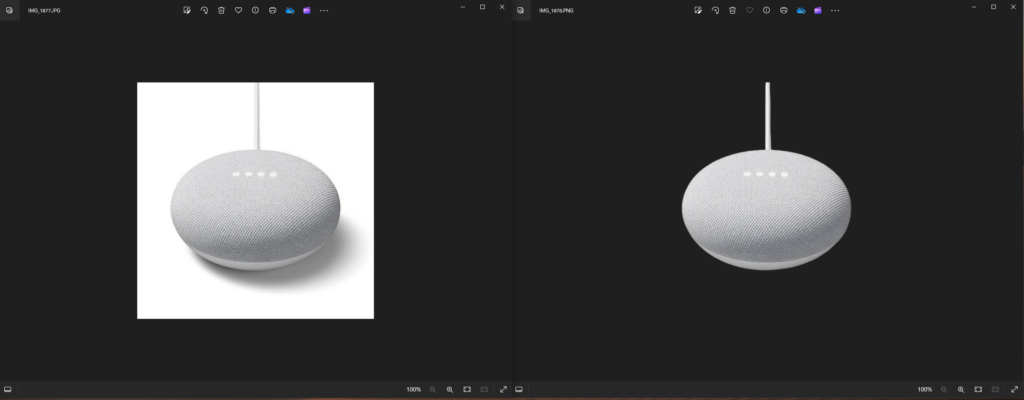
Task: Zoom in on the left window image
Action: (450, 389)
